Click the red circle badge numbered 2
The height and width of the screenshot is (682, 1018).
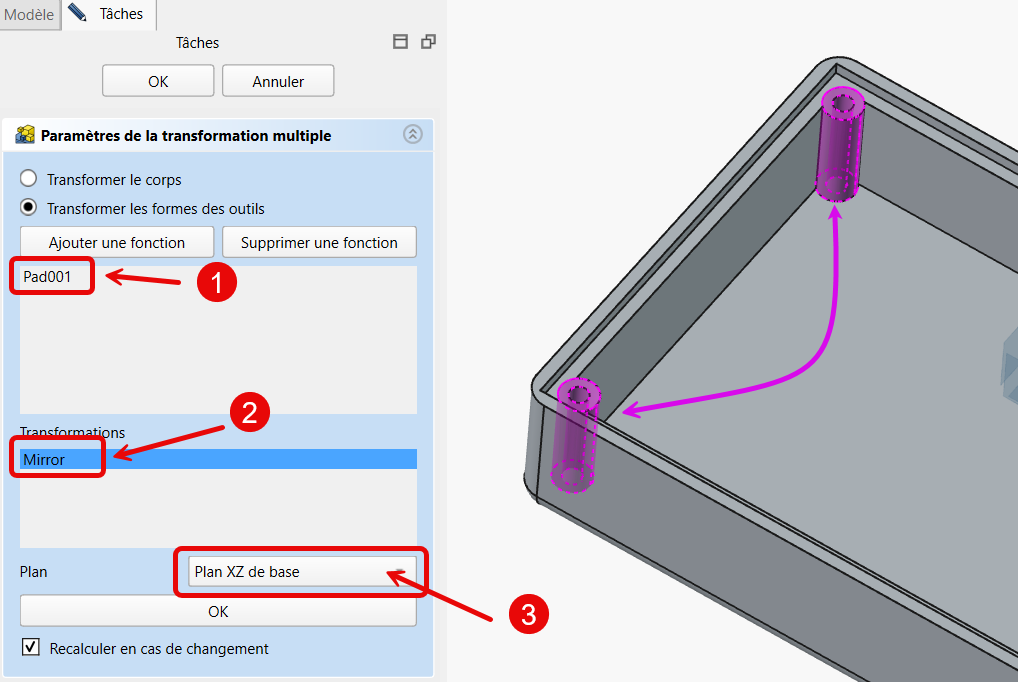[x=250, y=412]
